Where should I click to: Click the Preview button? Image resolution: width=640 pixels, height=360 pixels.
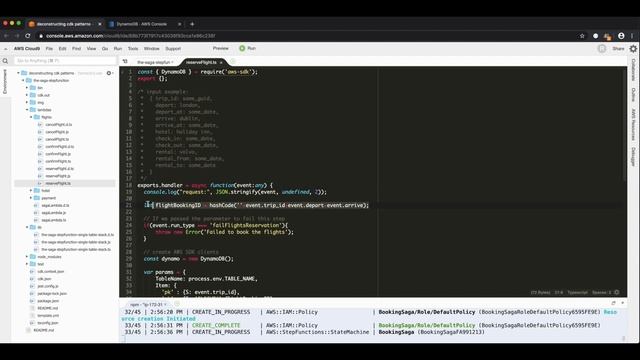(220, 48)
